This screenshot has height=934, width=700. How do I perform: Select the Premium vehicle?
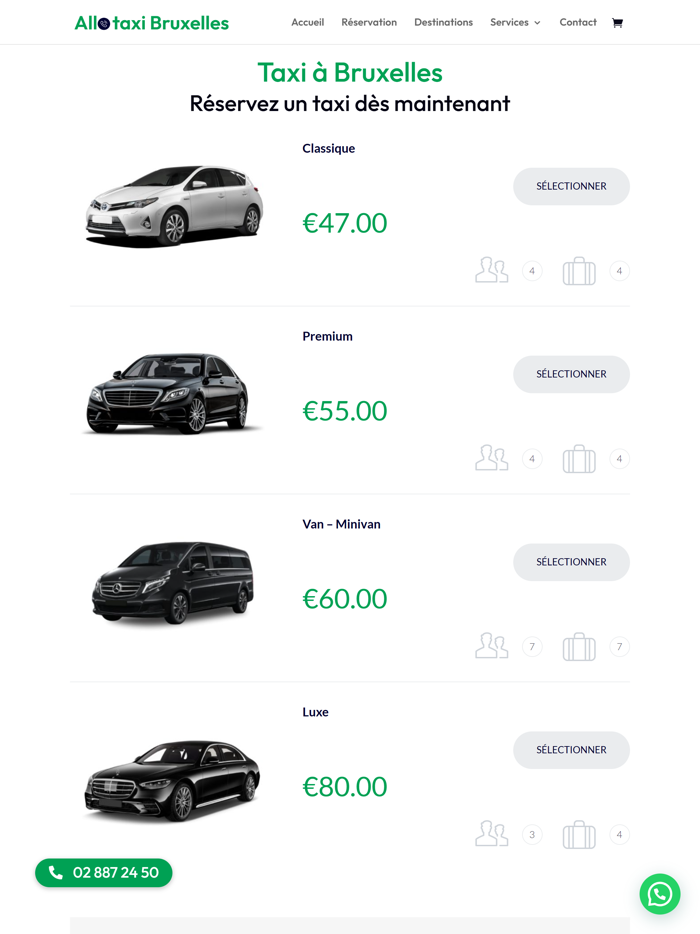coord(571,374)
